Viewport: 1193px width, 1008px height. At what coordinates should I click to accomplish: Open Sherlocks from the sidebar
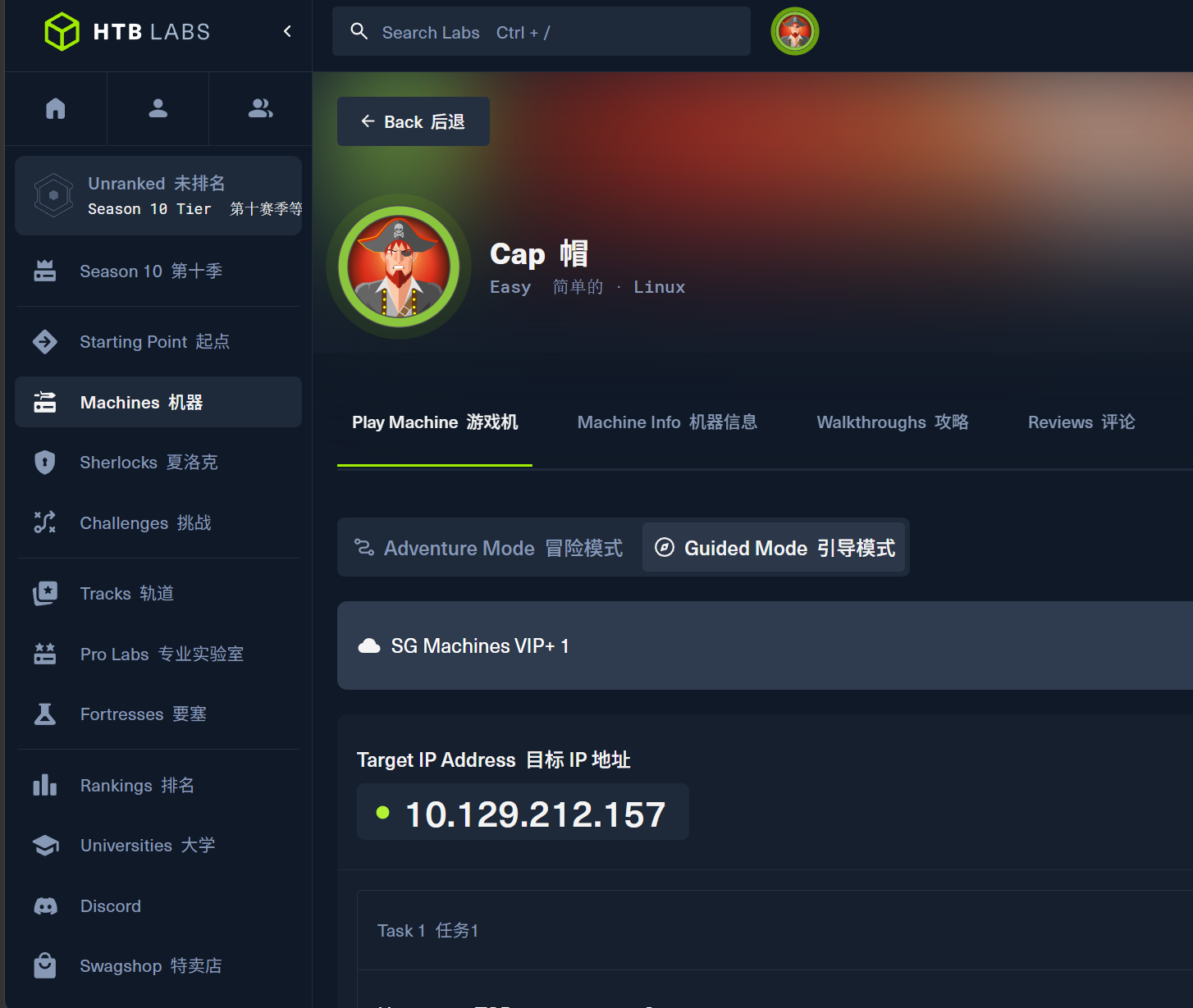click(158, 463)
